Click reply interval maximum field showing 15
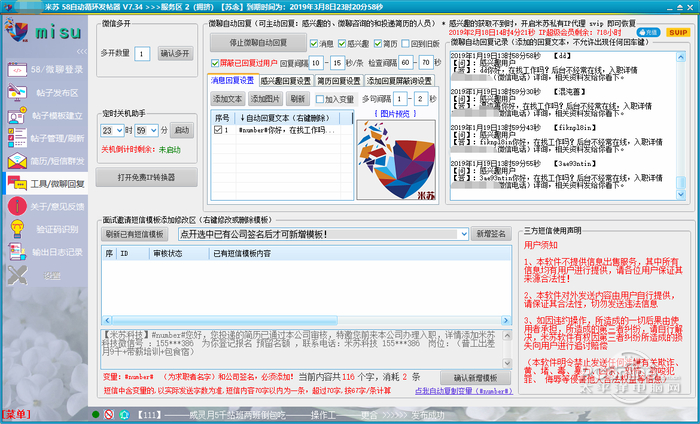700x424 pixels. pos(337,63)
